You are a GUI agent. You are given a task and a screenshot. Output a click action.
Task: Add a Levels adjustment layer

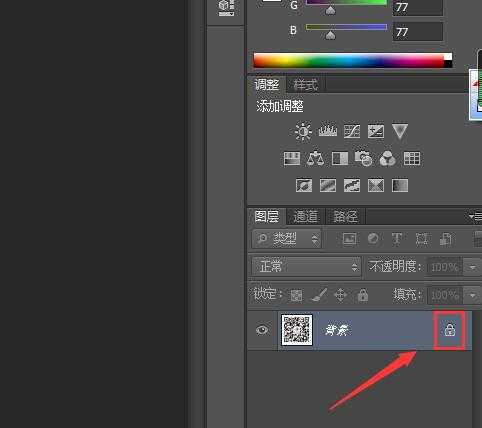tap(328, 131)
